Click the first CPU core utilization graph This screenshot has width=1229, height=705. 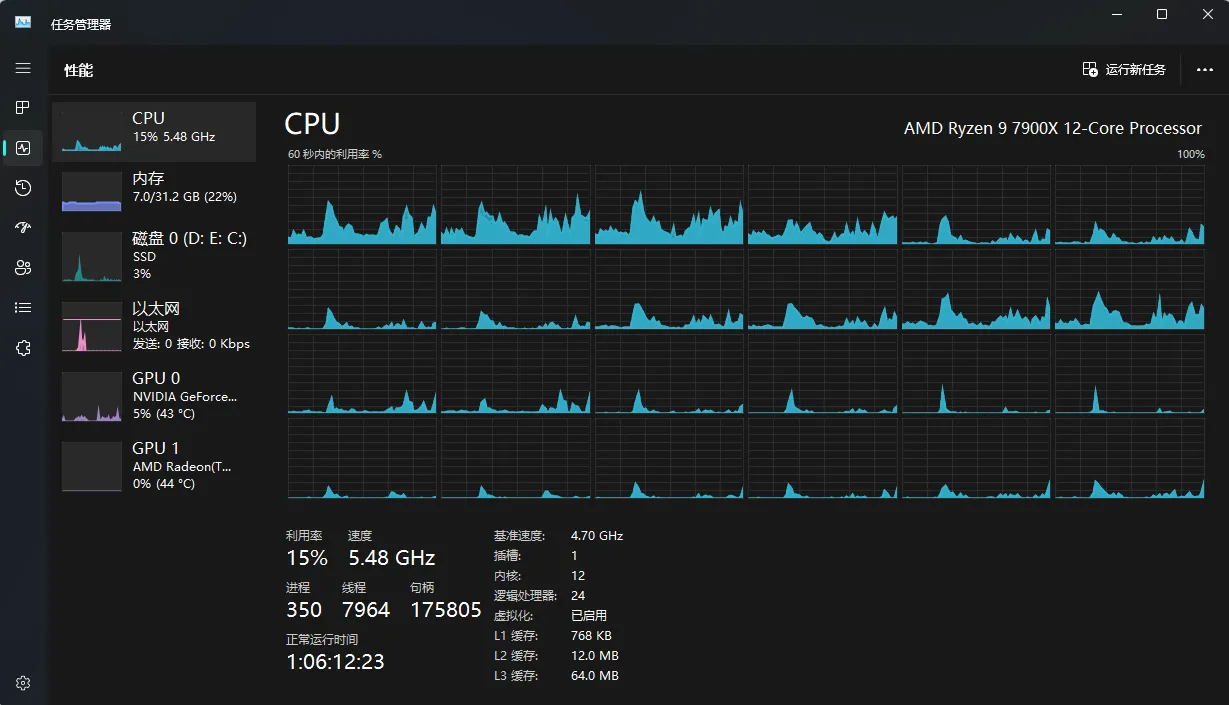pyautogui.click(x=362, y=205)
